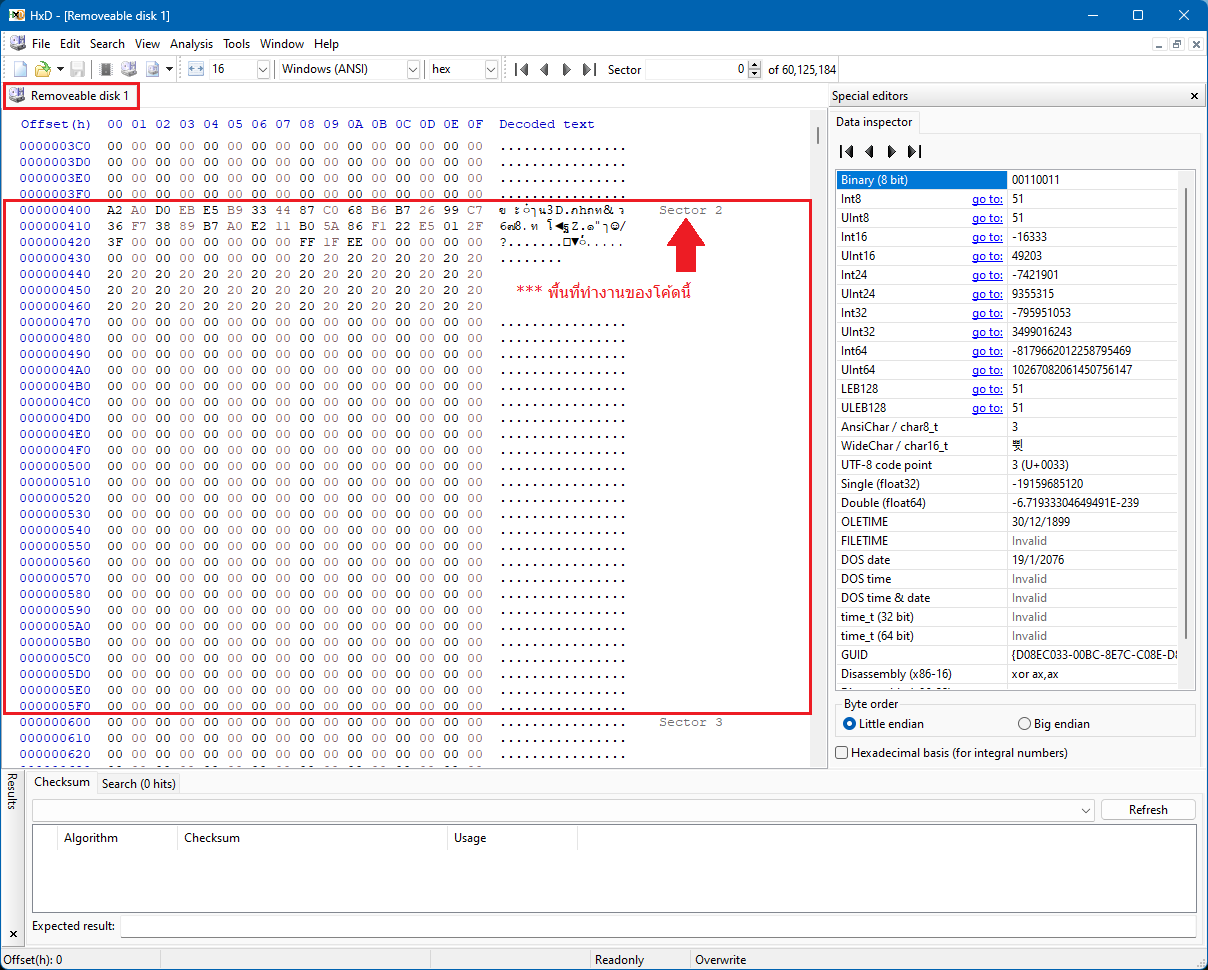Go to first sector in toolbar
Viewport: 1208px width, 970px height.
click(521, 69)
